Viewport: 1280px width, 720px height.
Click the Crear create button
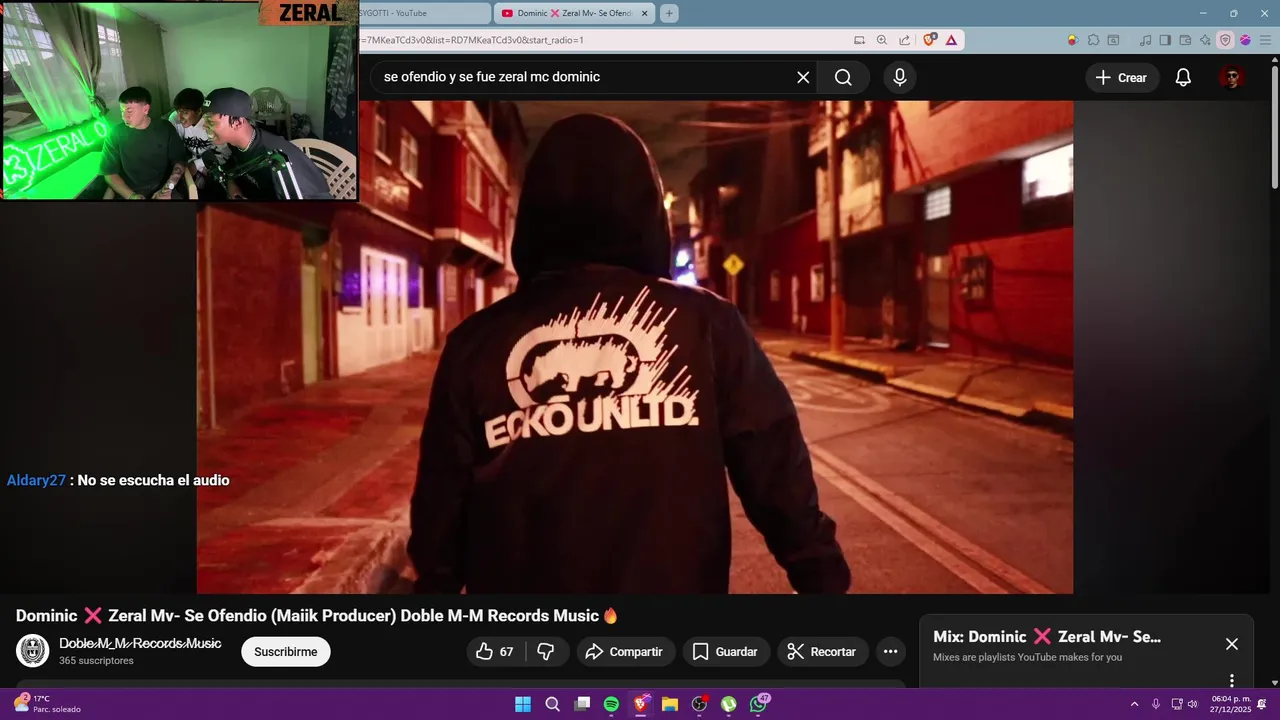coord(1122,77)
